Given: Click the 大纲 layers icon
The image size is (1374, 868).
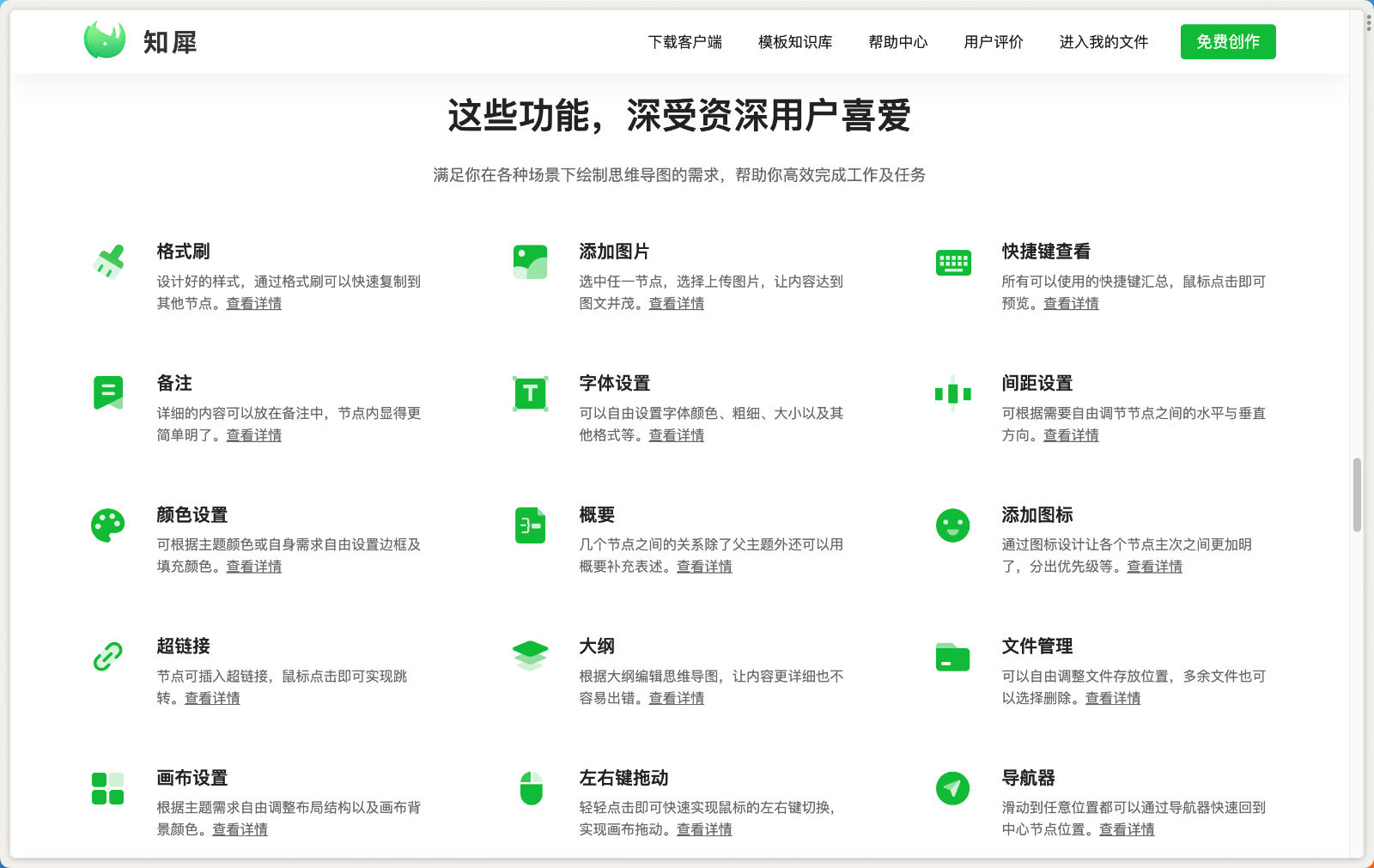Looking at the screenshot, I should [530, 657].
